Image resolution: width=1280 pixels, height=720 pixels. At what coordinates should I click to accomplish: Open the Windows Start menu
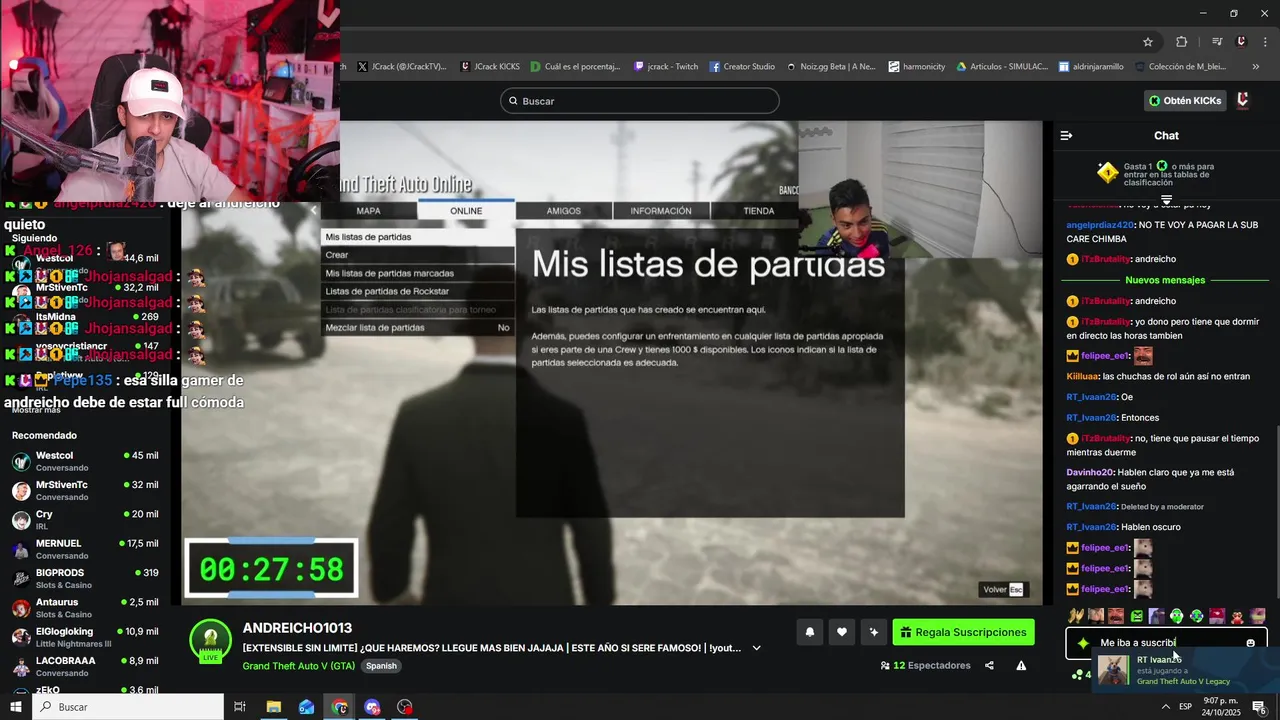click(15, 707)
